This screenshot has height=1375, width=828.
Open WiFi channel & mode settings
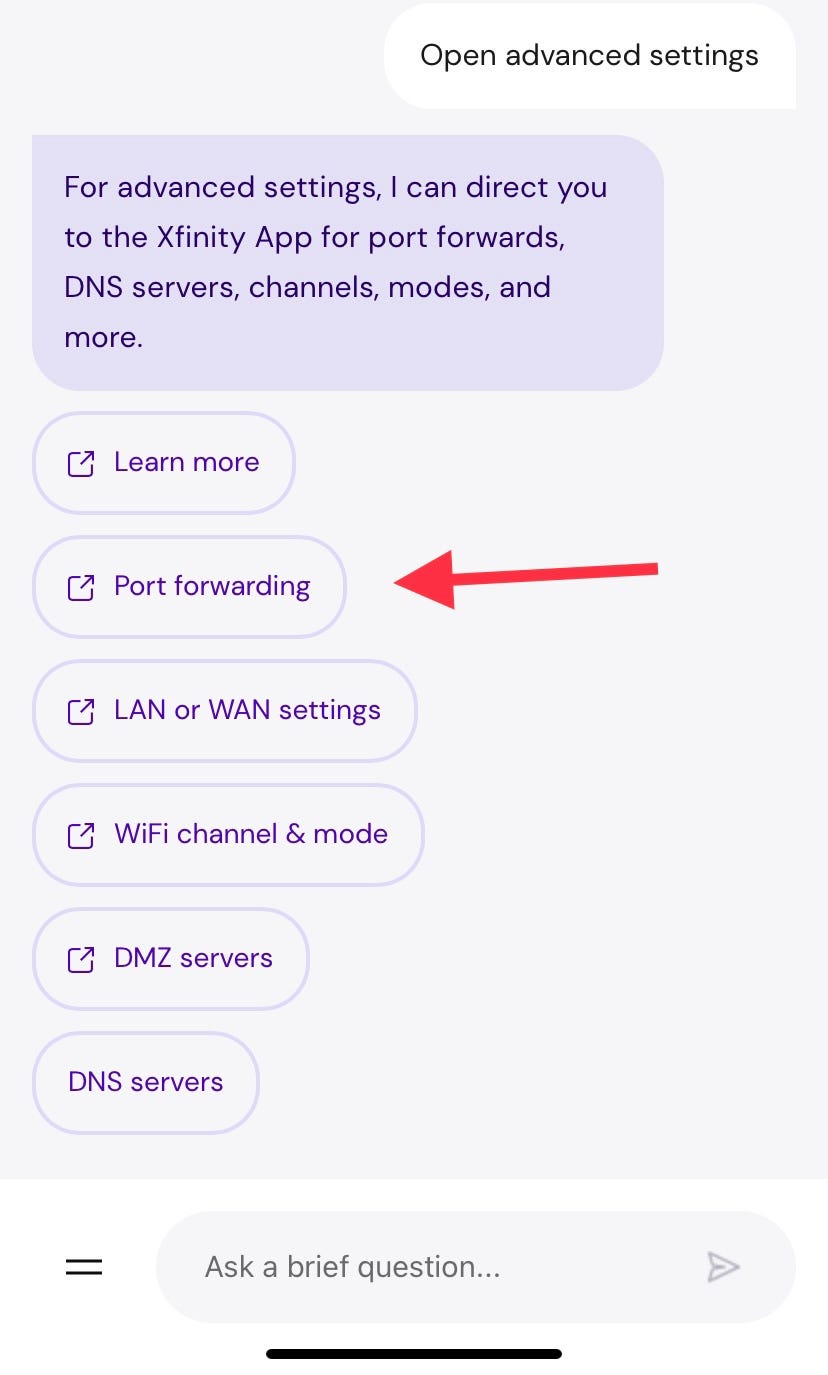(x=228, y=835)
